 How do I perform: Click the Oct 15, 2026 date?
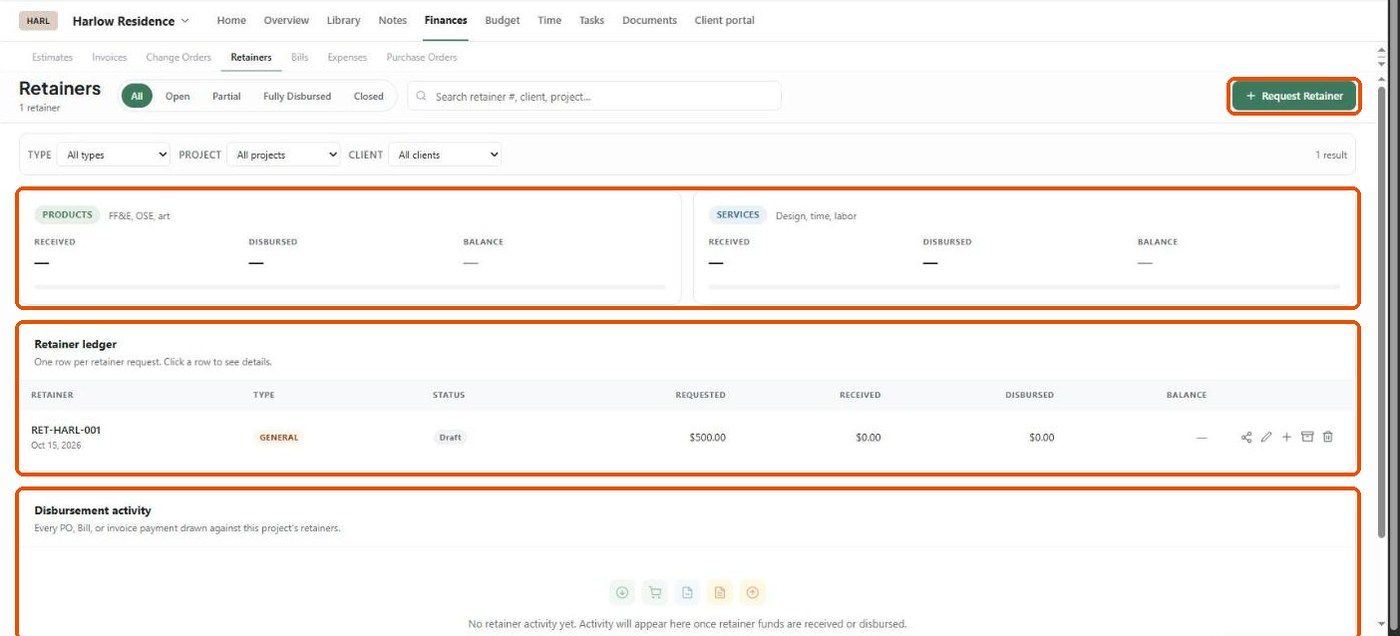pos(56,446)
